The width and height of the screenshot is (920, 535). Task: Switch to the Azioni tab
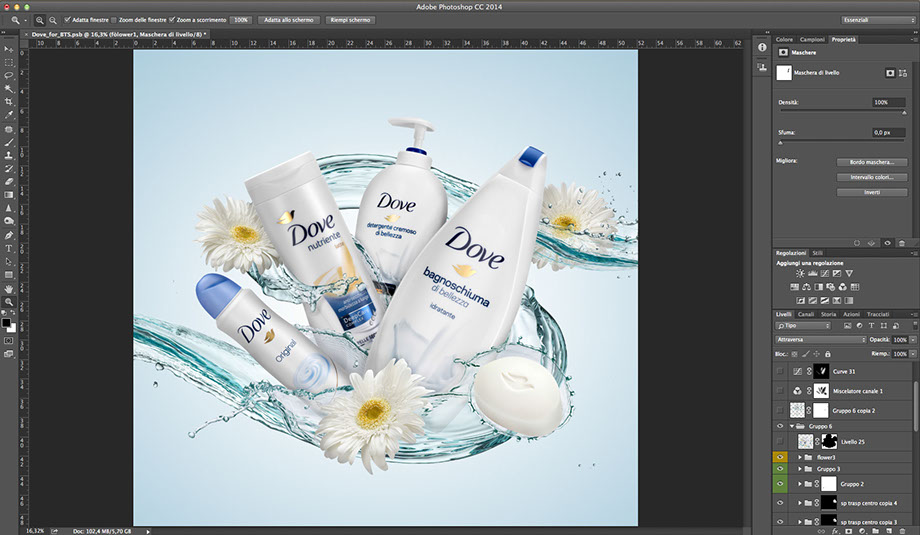point(851,314)
